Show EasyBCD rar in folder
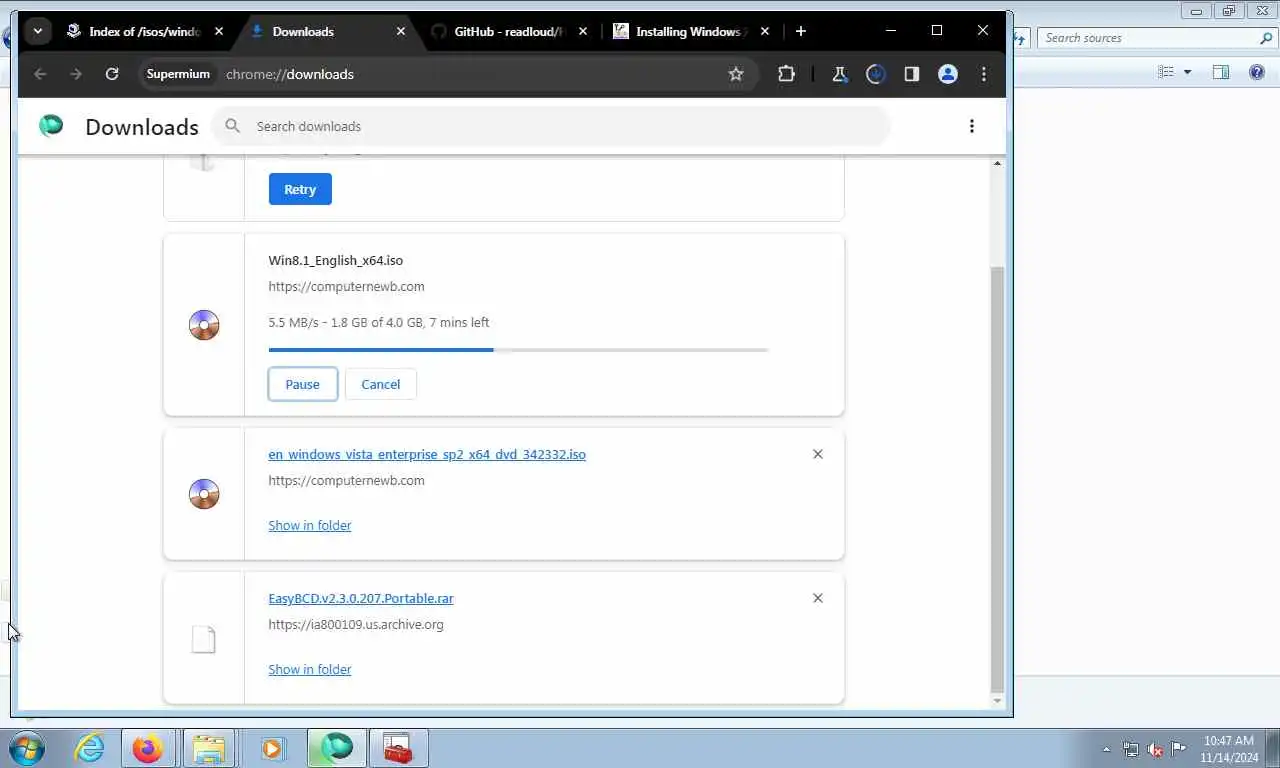This screenshot has height=768, width=1280. click(x=310, y=669)
